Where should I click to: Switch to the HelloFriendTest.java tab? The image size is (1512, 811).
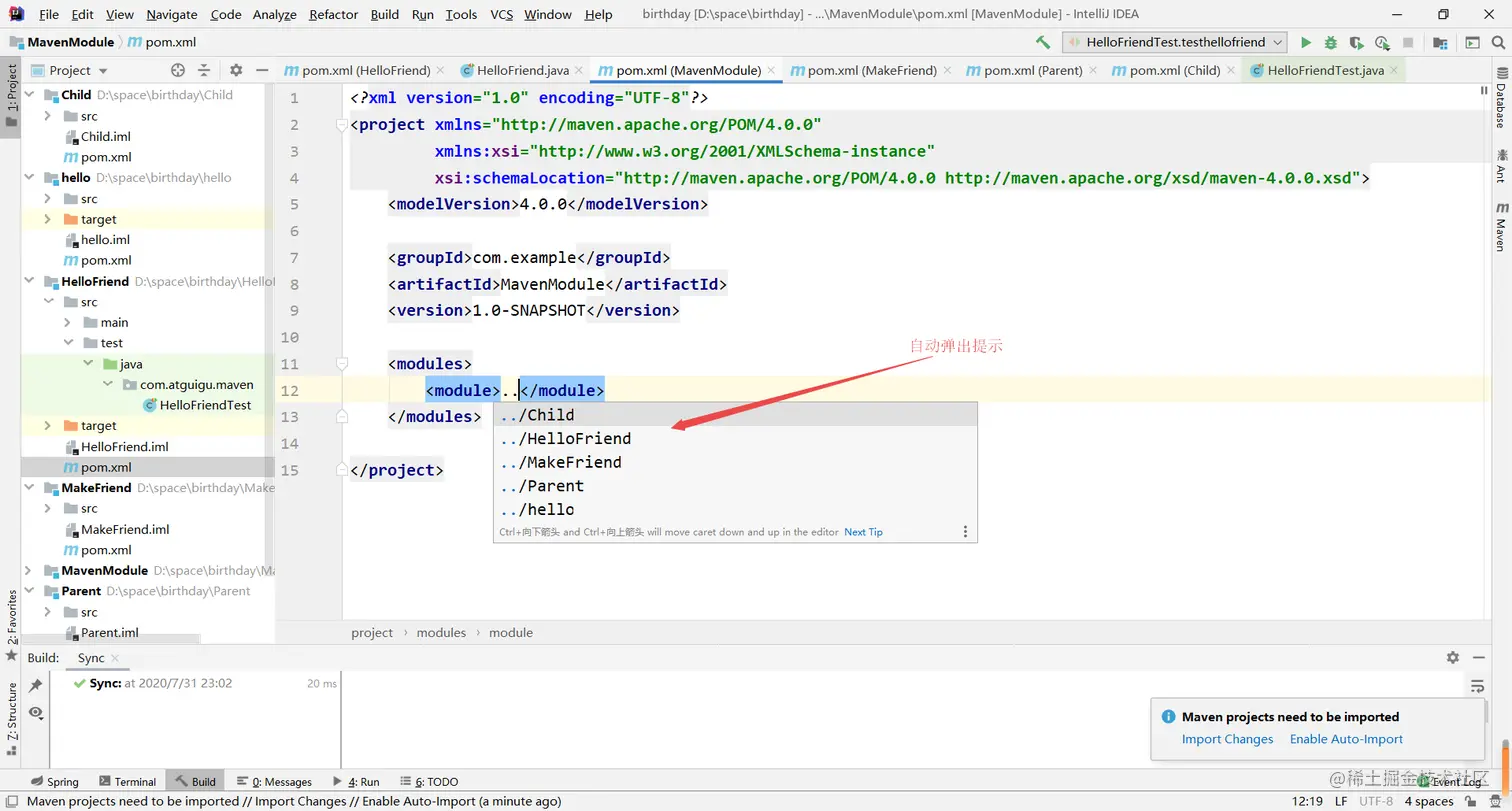click(x=1324, y=70)
